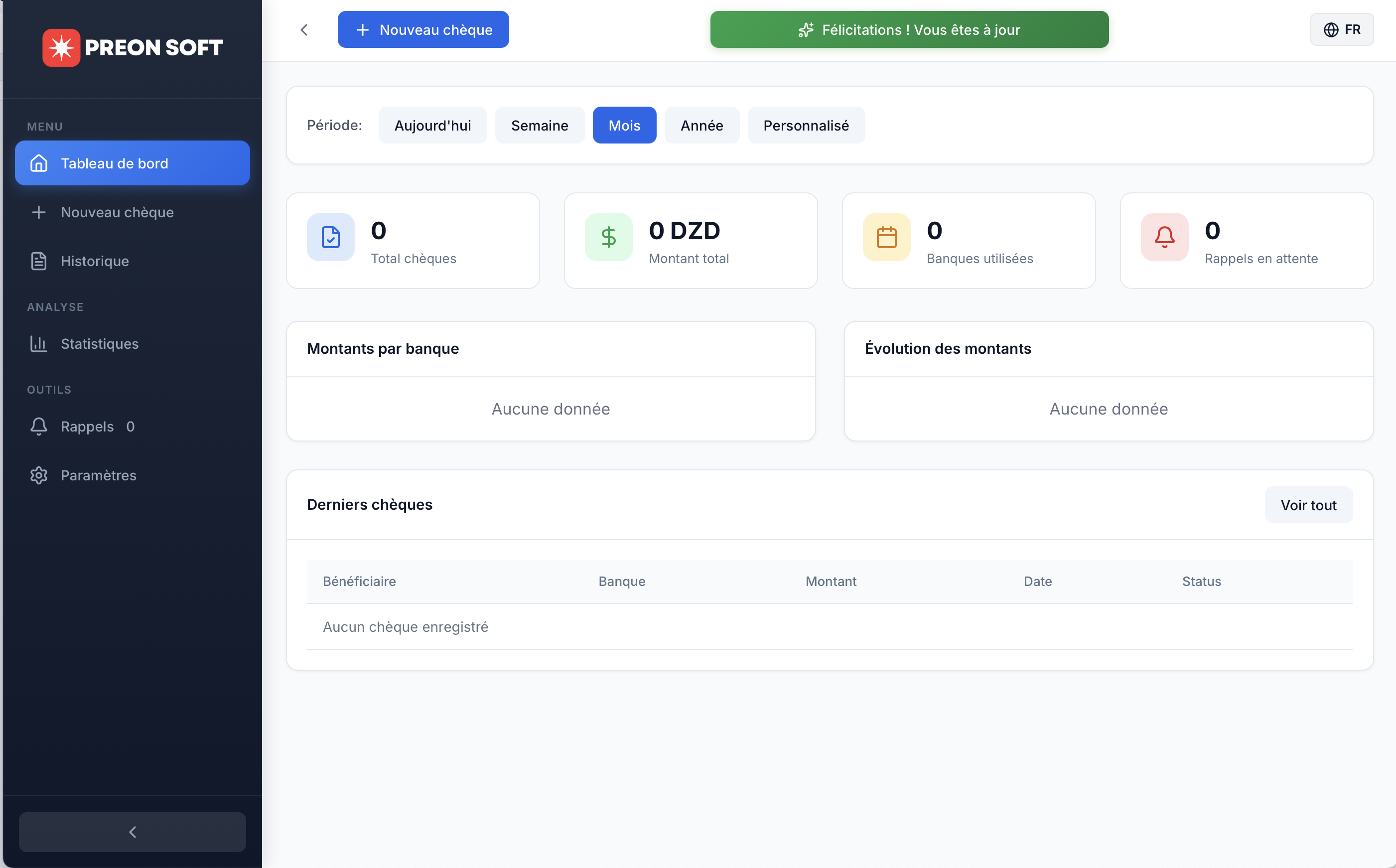Select the Aujourd'hui period filter
The height and width of the screenshot is (868, 1396).
pyautogui.click(x=432, y=125)
